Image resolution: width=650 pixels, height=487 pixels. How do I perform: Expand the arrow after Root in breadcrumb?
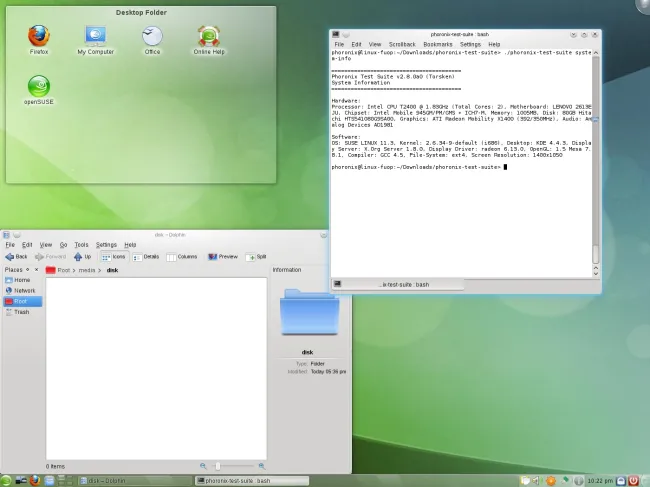[x=74, y=270]
